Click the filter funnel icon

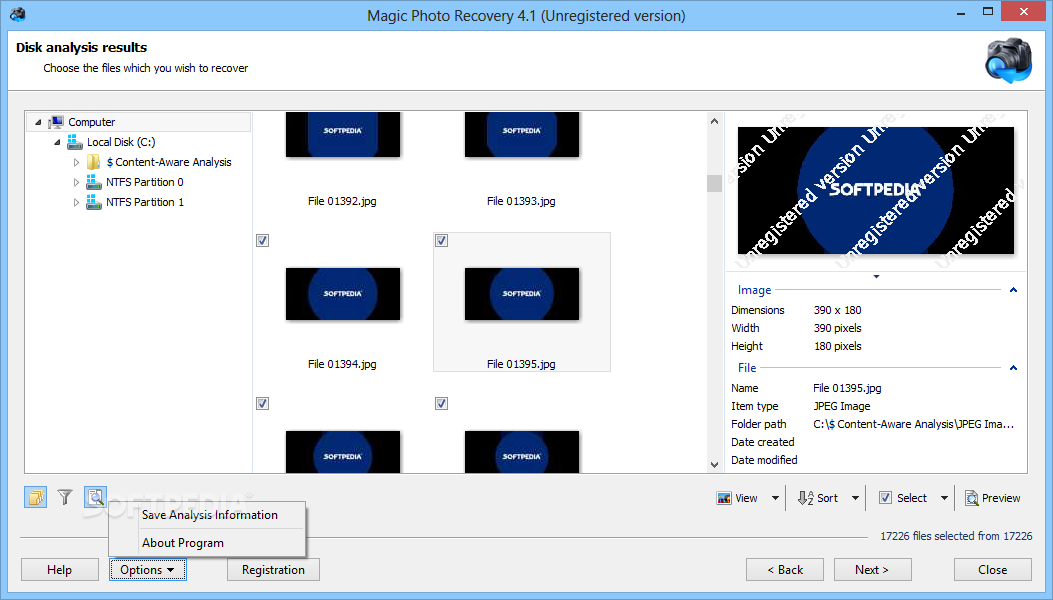65,497
